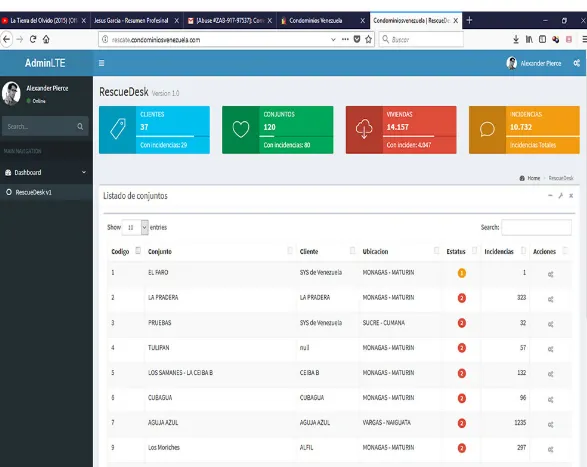The image size is (587, 467).
Task: Sort table by Codigo column toggle
Action: [138, 250]
